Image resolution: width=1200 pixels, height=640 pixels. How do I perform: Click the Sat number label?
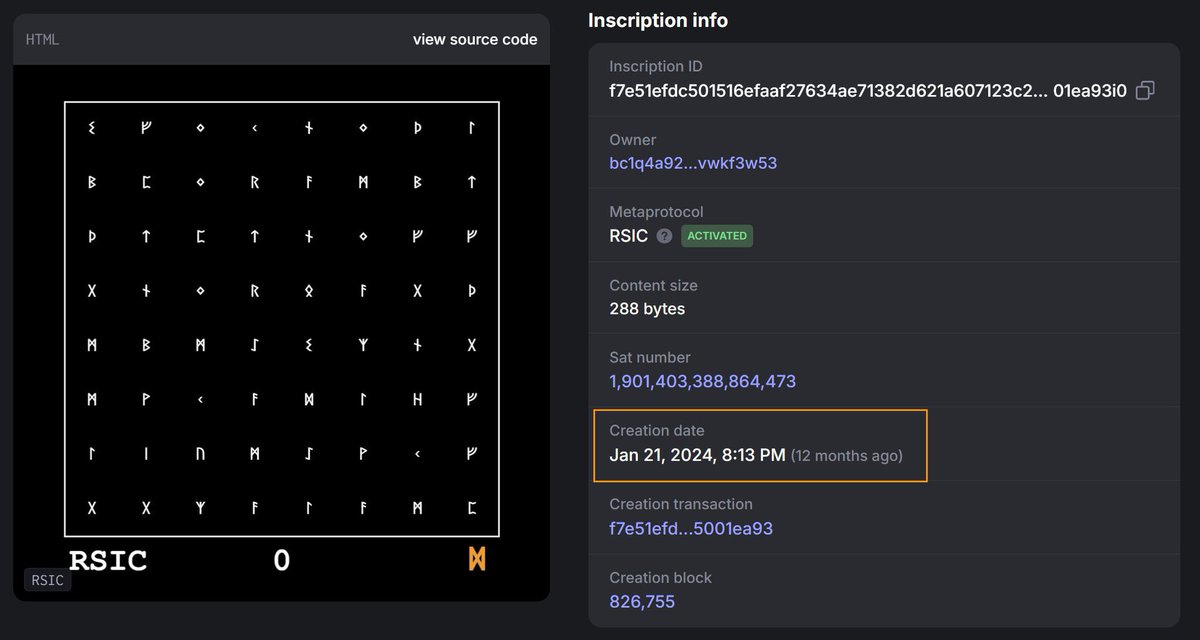(650, 357)
